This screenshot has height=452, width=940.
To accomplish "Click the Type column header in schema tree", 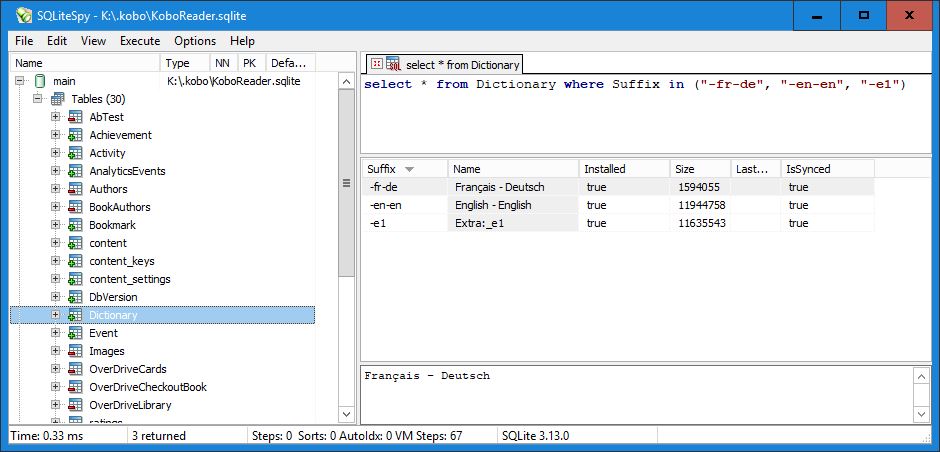I will pos(185,63).
